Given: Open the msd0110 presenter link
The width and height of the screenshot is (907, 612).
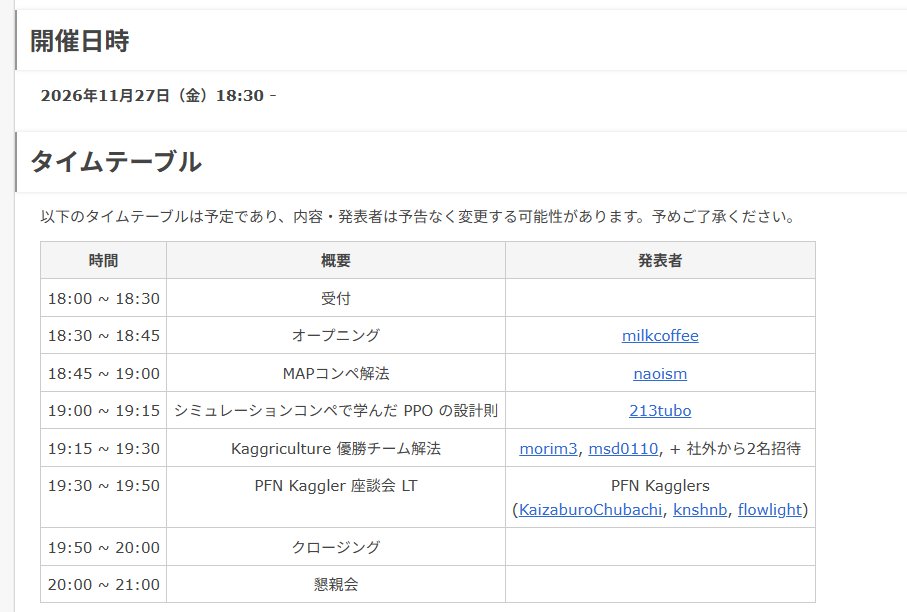Looking at the screenshot, I should (x=623, y=448).
